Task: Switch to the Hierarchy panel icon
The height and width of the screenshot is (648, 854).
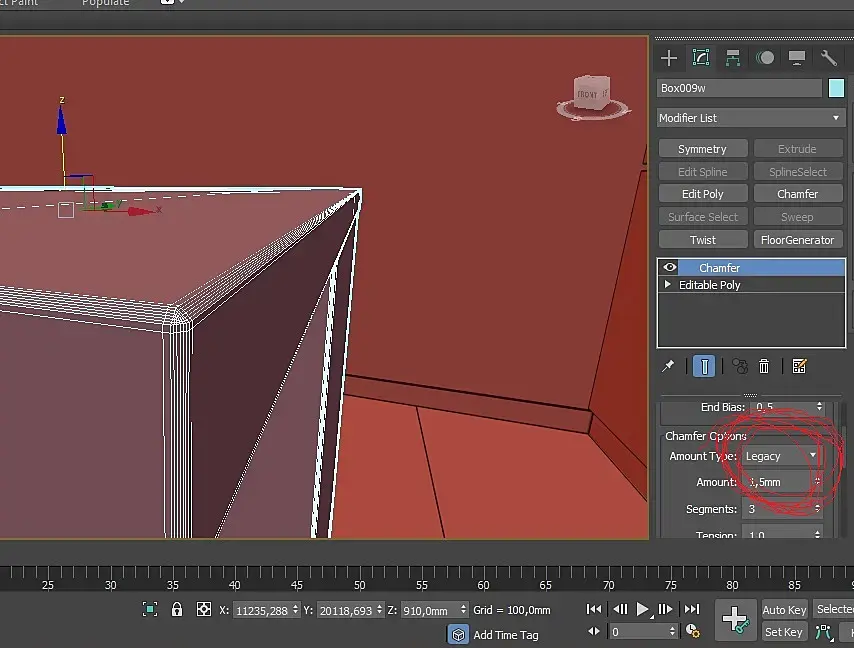Action: 733,58
